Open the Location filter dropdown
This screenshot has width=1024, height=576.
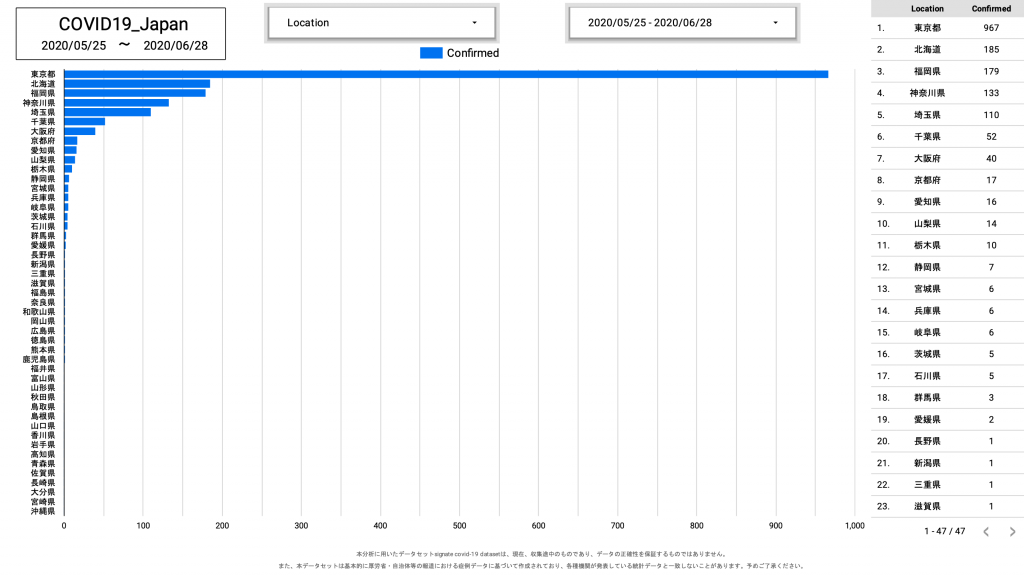pyautogui.click(x=380, y=23)
